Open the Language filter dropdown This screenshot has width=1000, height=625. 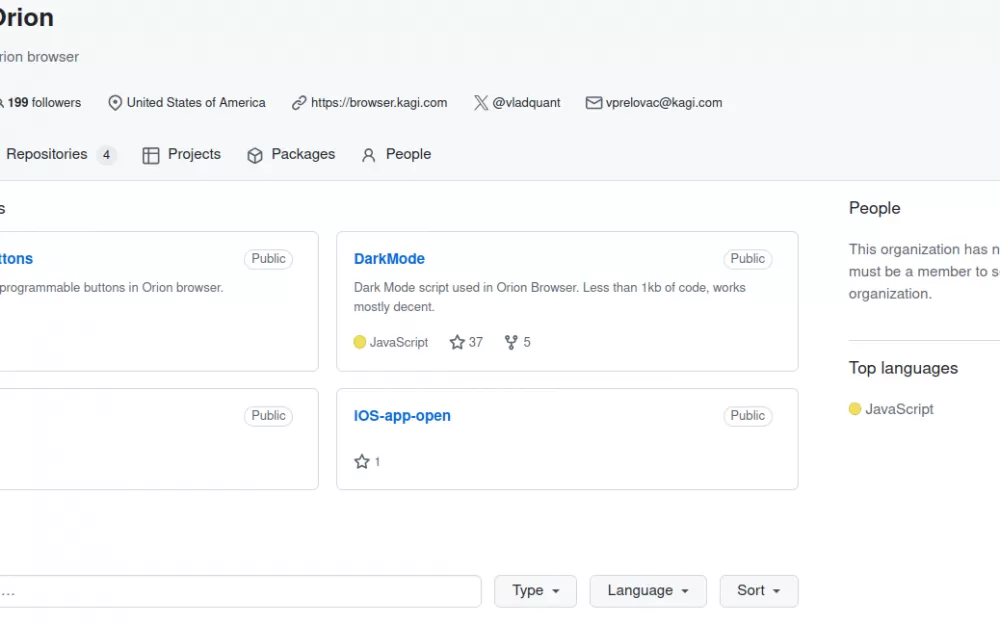[648, 591]
